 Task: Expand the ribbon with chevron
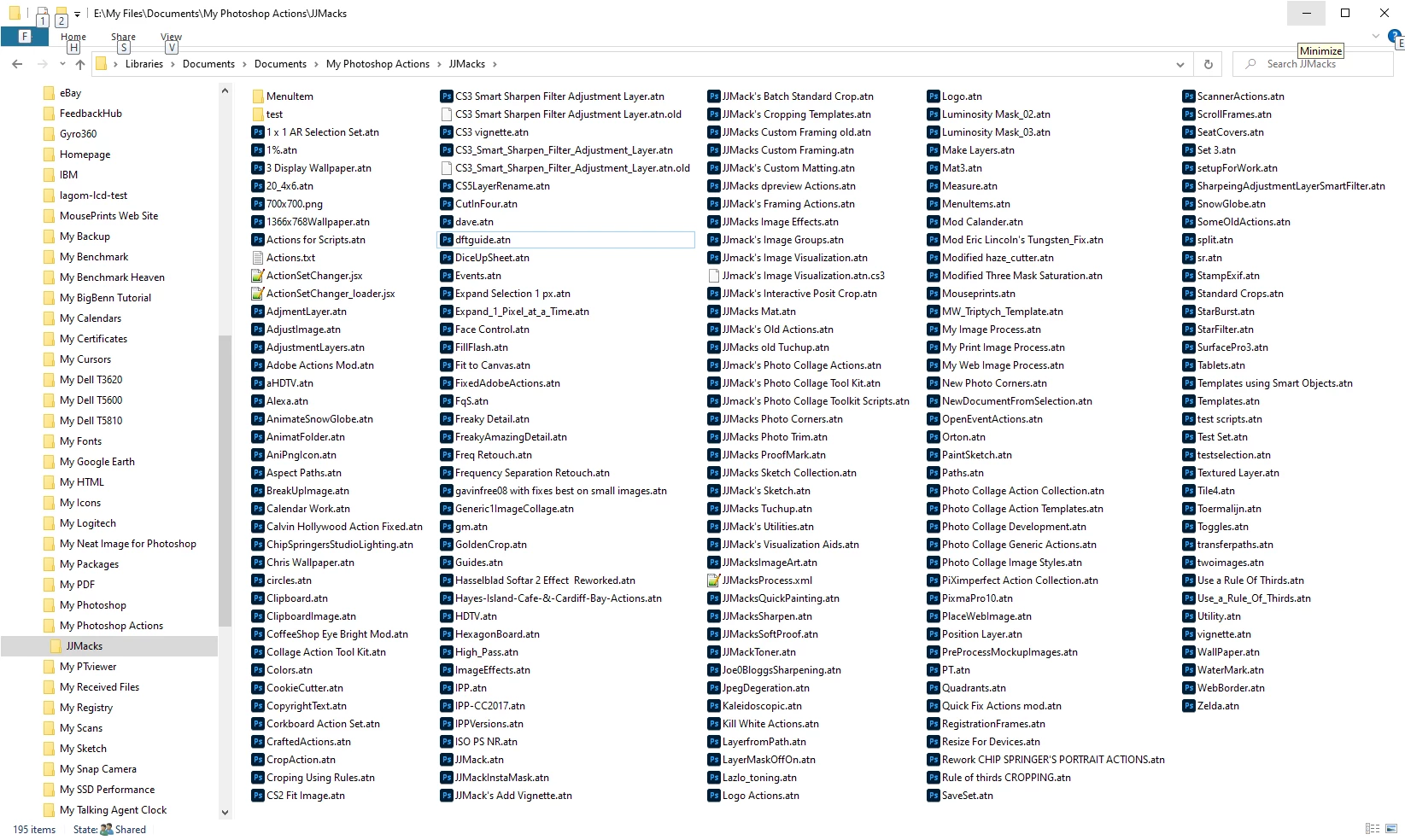tap(1375, 37)
